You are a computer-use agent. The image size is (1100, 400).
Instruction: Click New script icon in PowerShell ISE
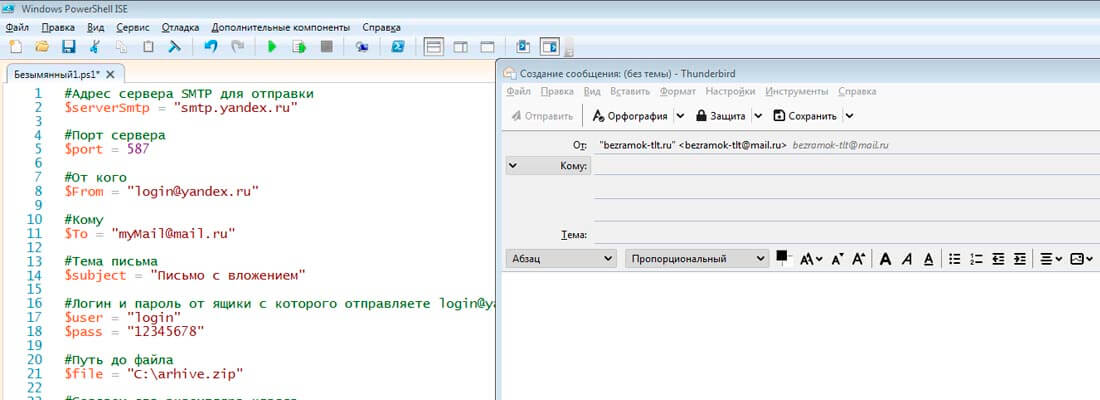(x=15, y=48)
